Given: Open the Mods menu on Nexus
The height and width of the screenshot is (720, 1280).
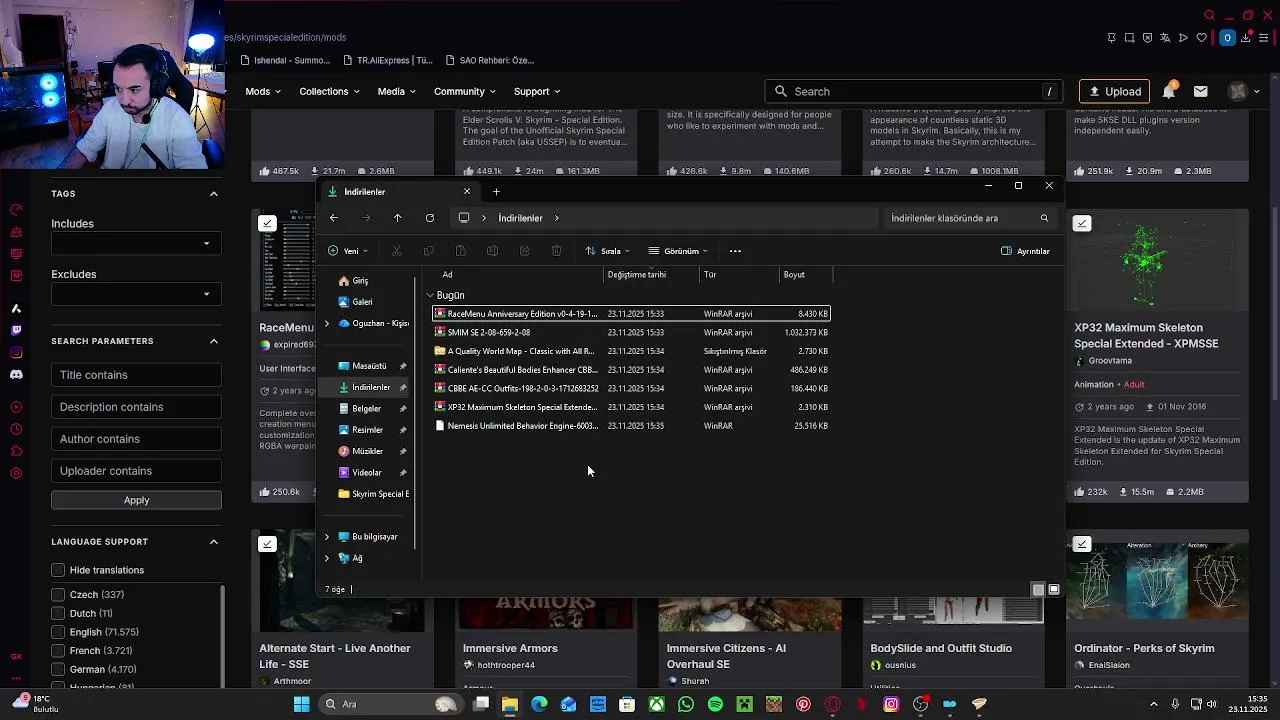Looking at the screenshot, I should [x=263, y=91].
